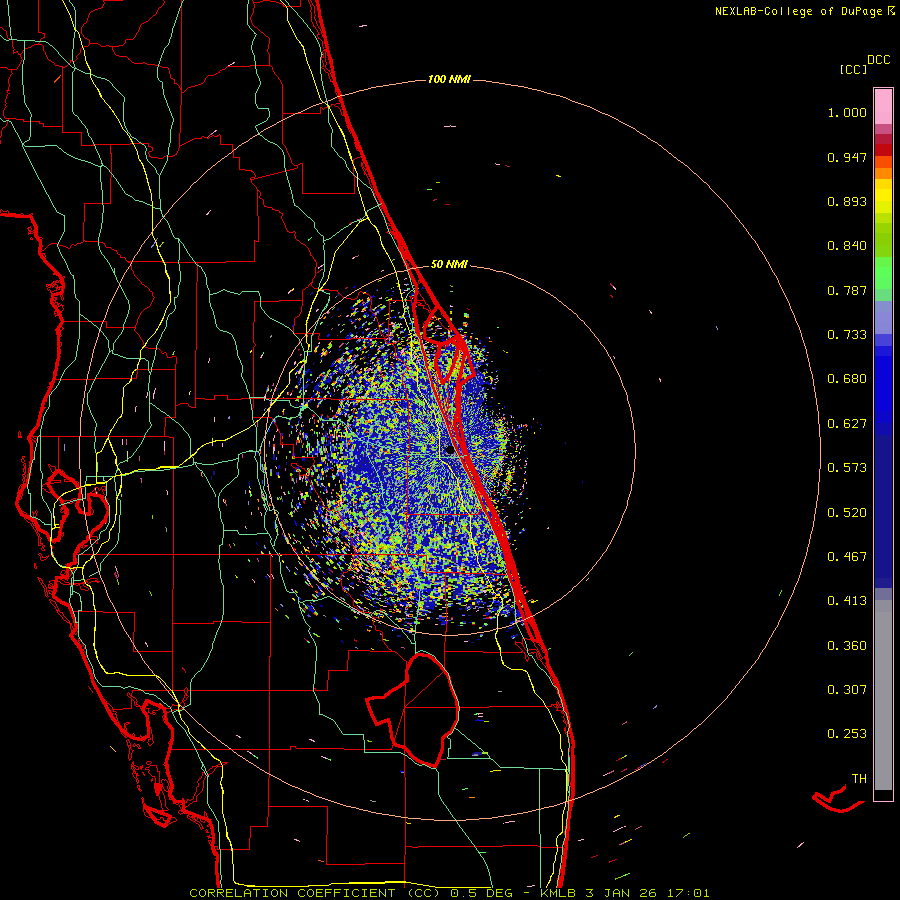Viewport: 900px width, 900px height.
Task: Select the 0.947 scale value
Action: coord(847,157)
